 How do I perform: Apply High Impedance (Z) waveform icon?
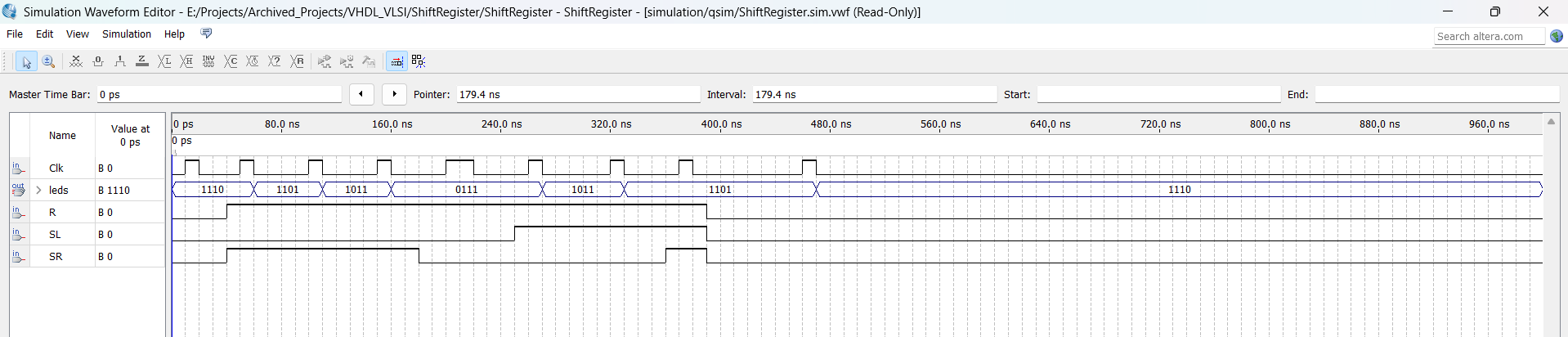[x=142, y=61]
